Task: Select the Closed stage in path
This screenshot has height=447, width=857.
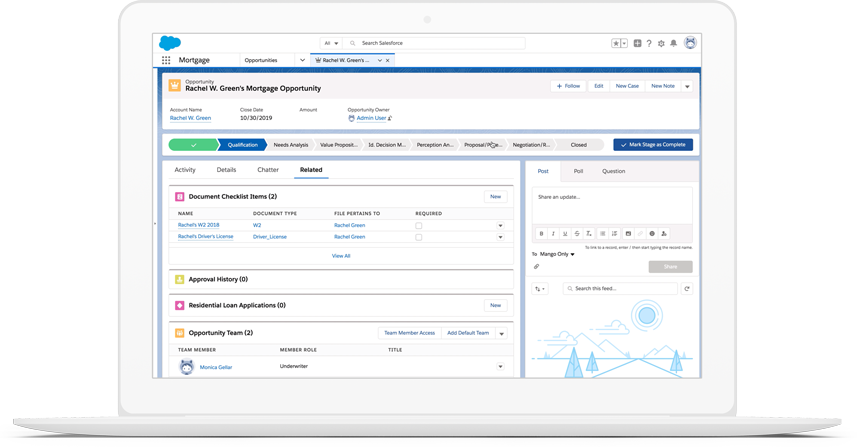Action: (579, 145)
